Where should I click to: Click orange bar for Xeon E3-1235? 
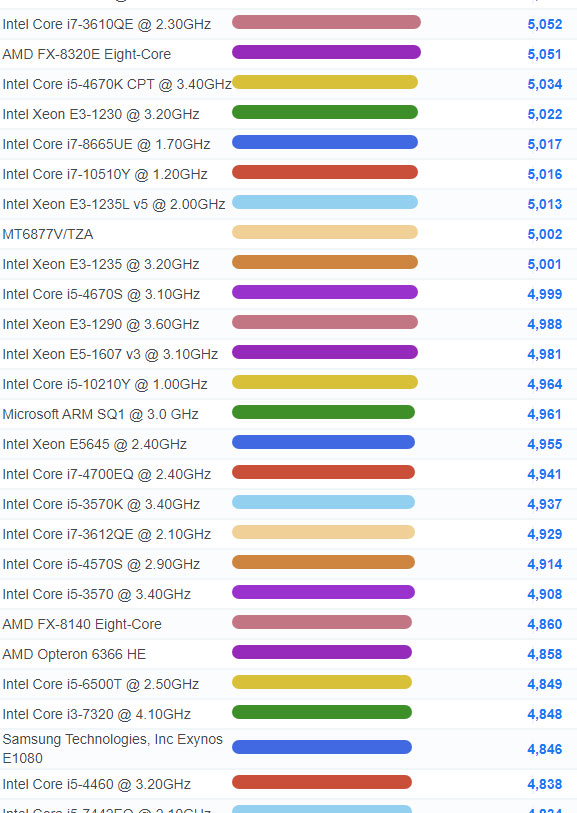[x=325, y=263]
